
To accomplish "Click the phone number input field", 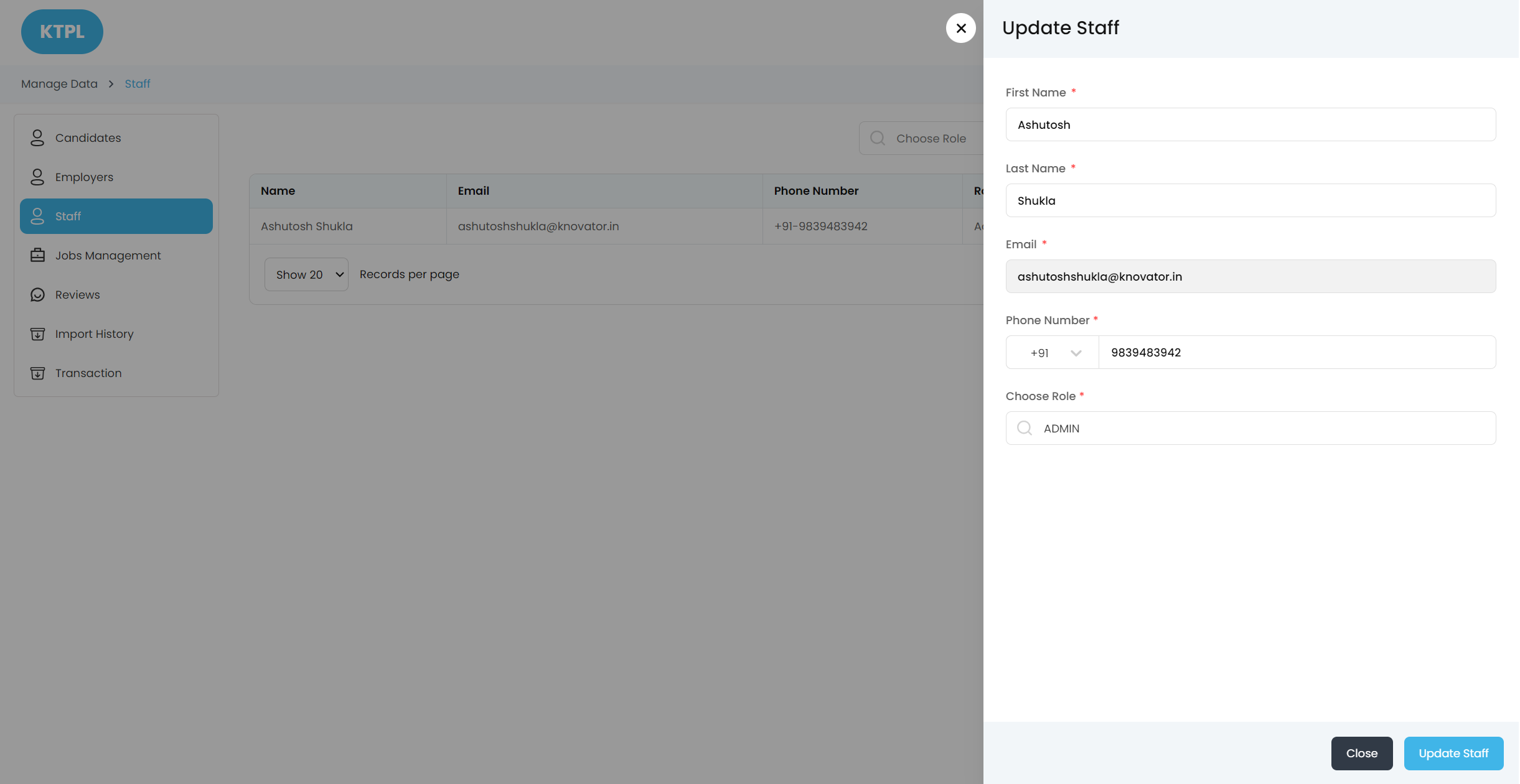I will (x=1297, y=352).
